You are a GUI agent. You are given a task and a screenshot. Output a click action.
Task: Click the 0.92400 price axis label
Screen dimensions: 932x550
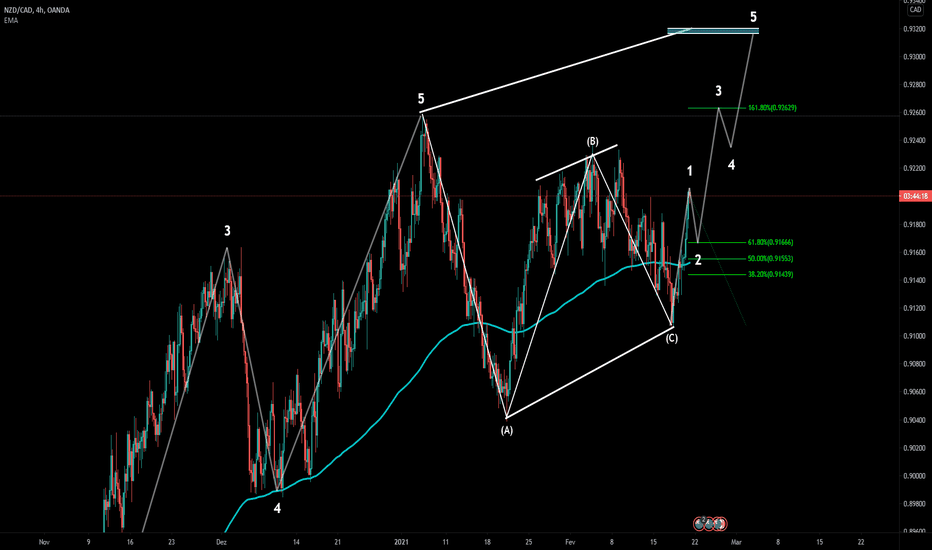click(914, 141)
